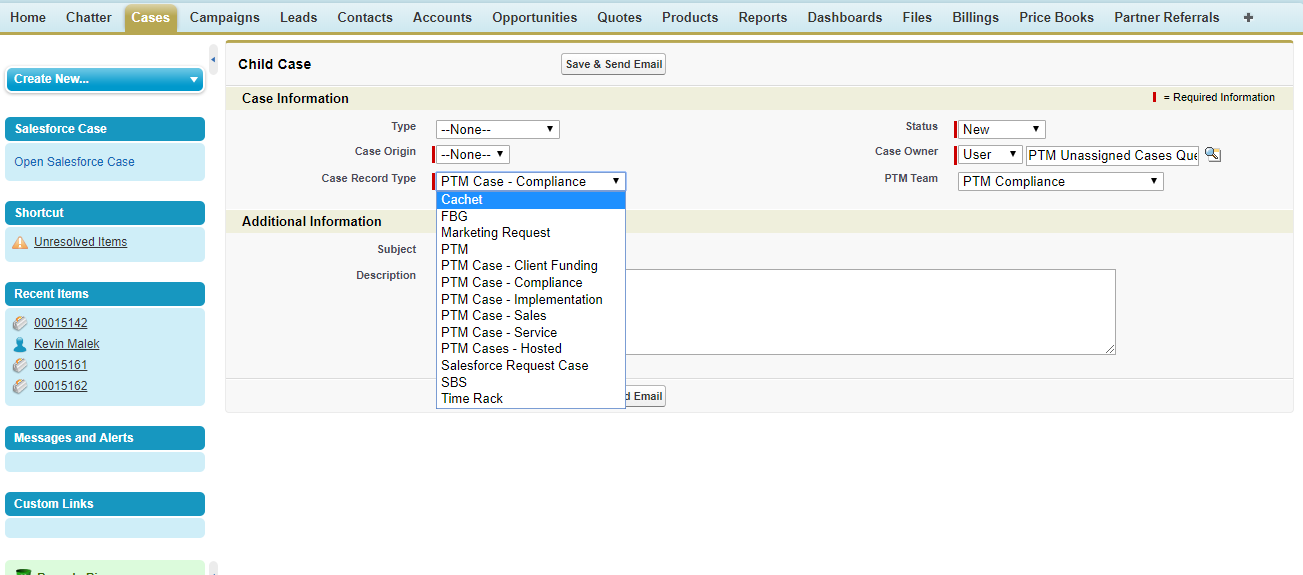Choose "PTM Case - Implementation" record type option
Viewport: 1303px width, 575px height.
point(521,299)
